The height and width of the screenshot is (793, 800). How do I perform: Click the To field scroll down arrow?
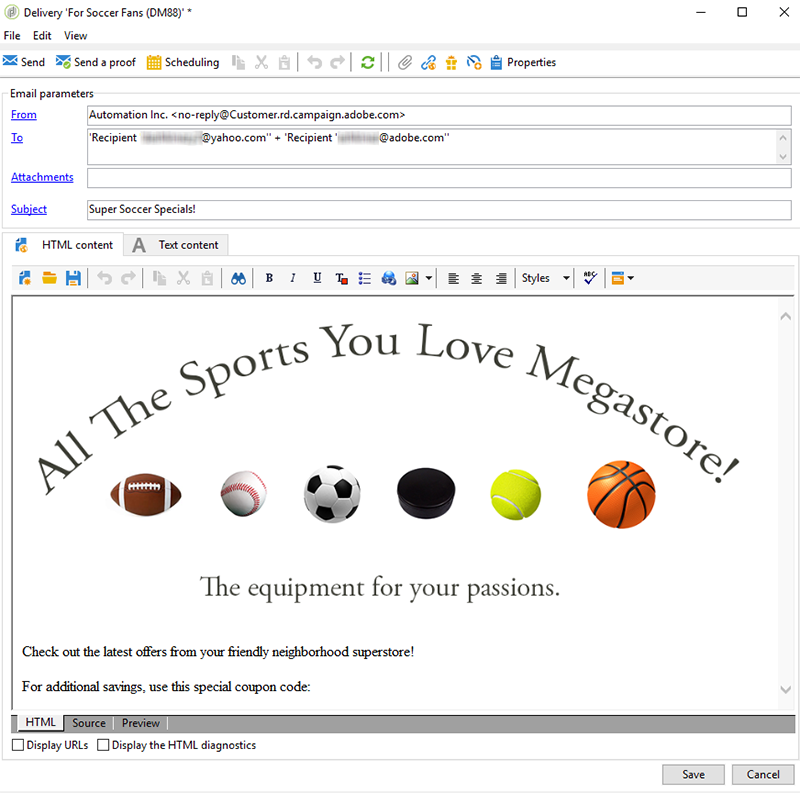(x=783, y=157)
